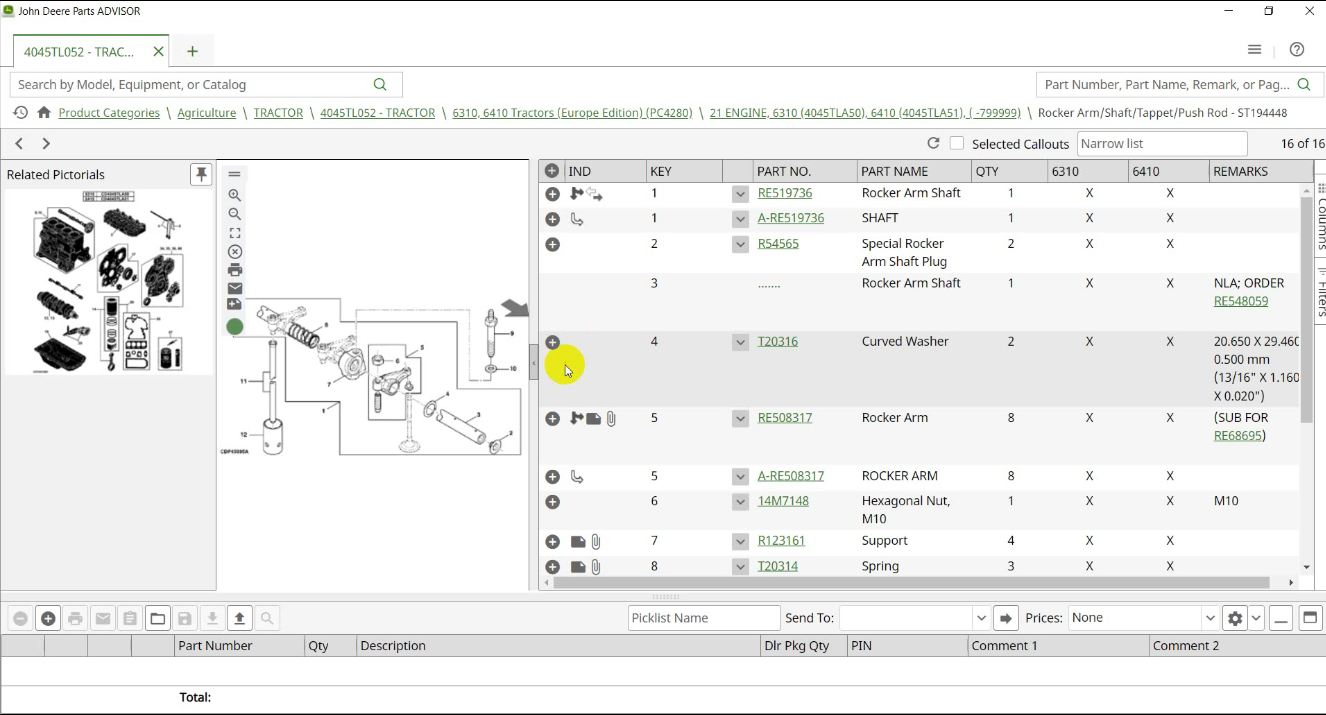Image resolution: width=1326 pixels, height=715 pixels.
Task: Add R54565 Special Rocker Arm Shaft Plug to the picklist
Action: tap(552, 244)
